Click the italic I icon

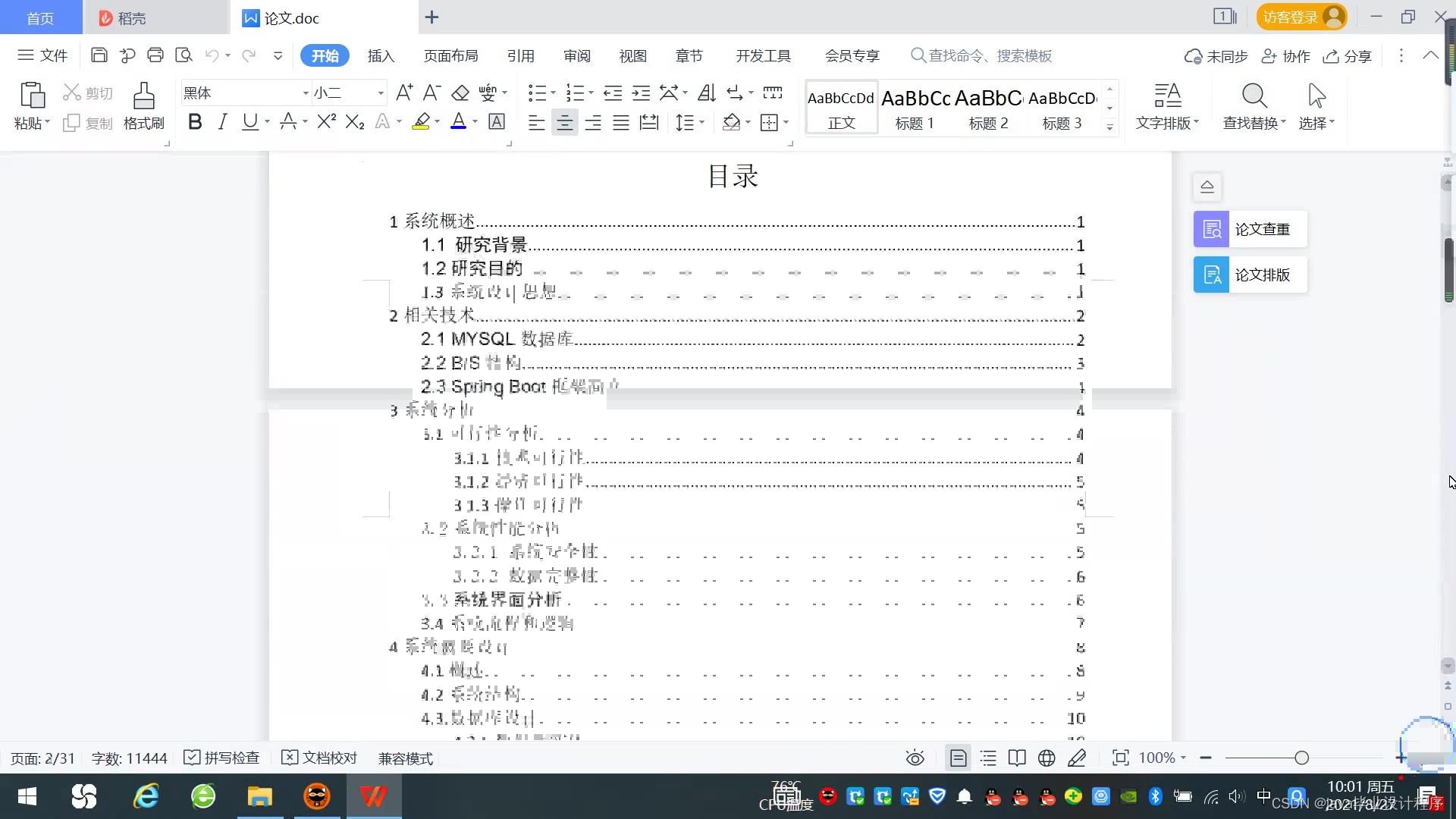coord(222,122)
